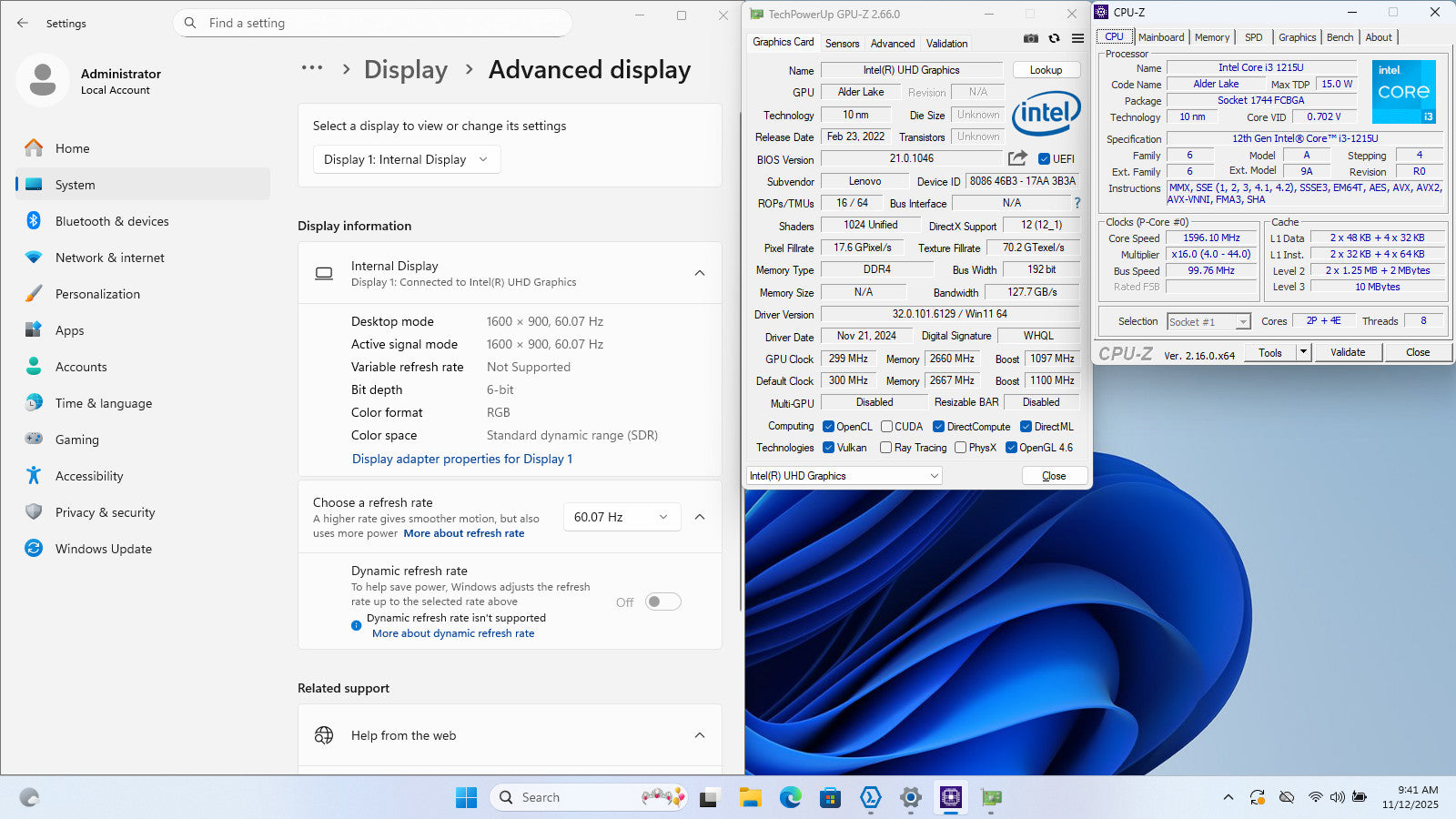
Task: Open File Explorer from taskbar
Action: 750,798
